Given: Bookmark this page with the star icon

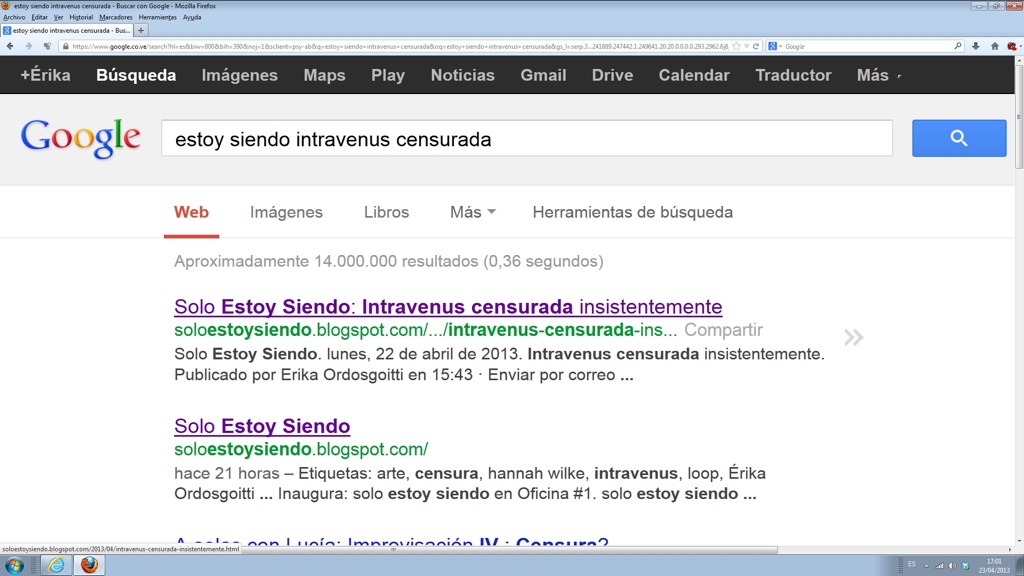Looking at the screenshot, I should [x=734, y=46].
